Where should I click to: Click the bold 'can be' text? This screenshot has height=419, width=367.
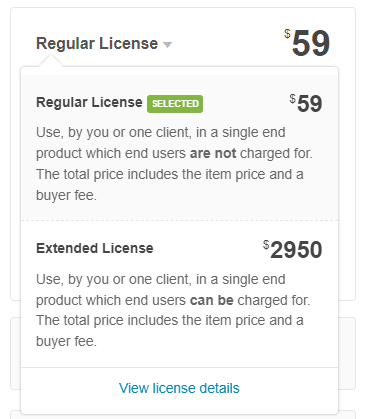click(x=211, y=300)
